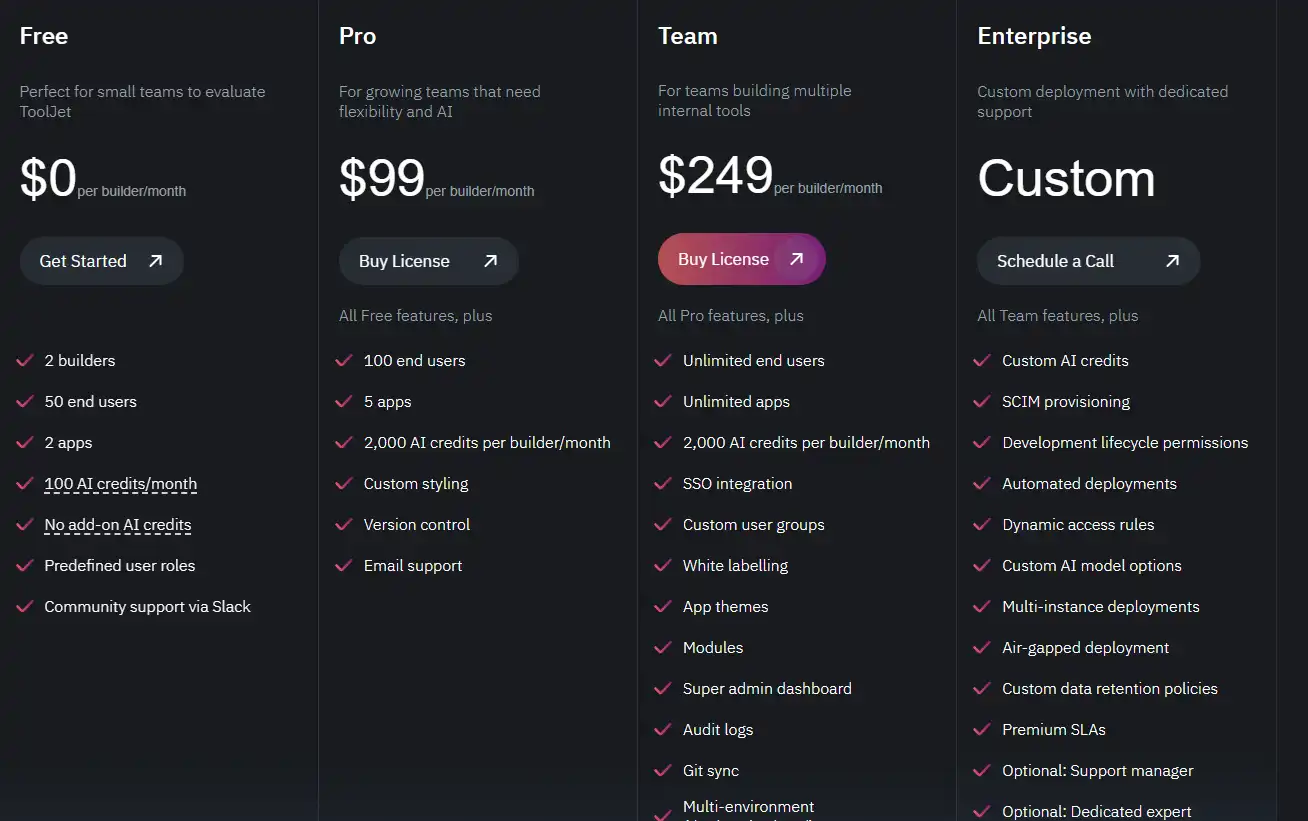Click the arrow icon on Pro Buy License button
The image size is (1308, 821).
click(x=489, y=260)
